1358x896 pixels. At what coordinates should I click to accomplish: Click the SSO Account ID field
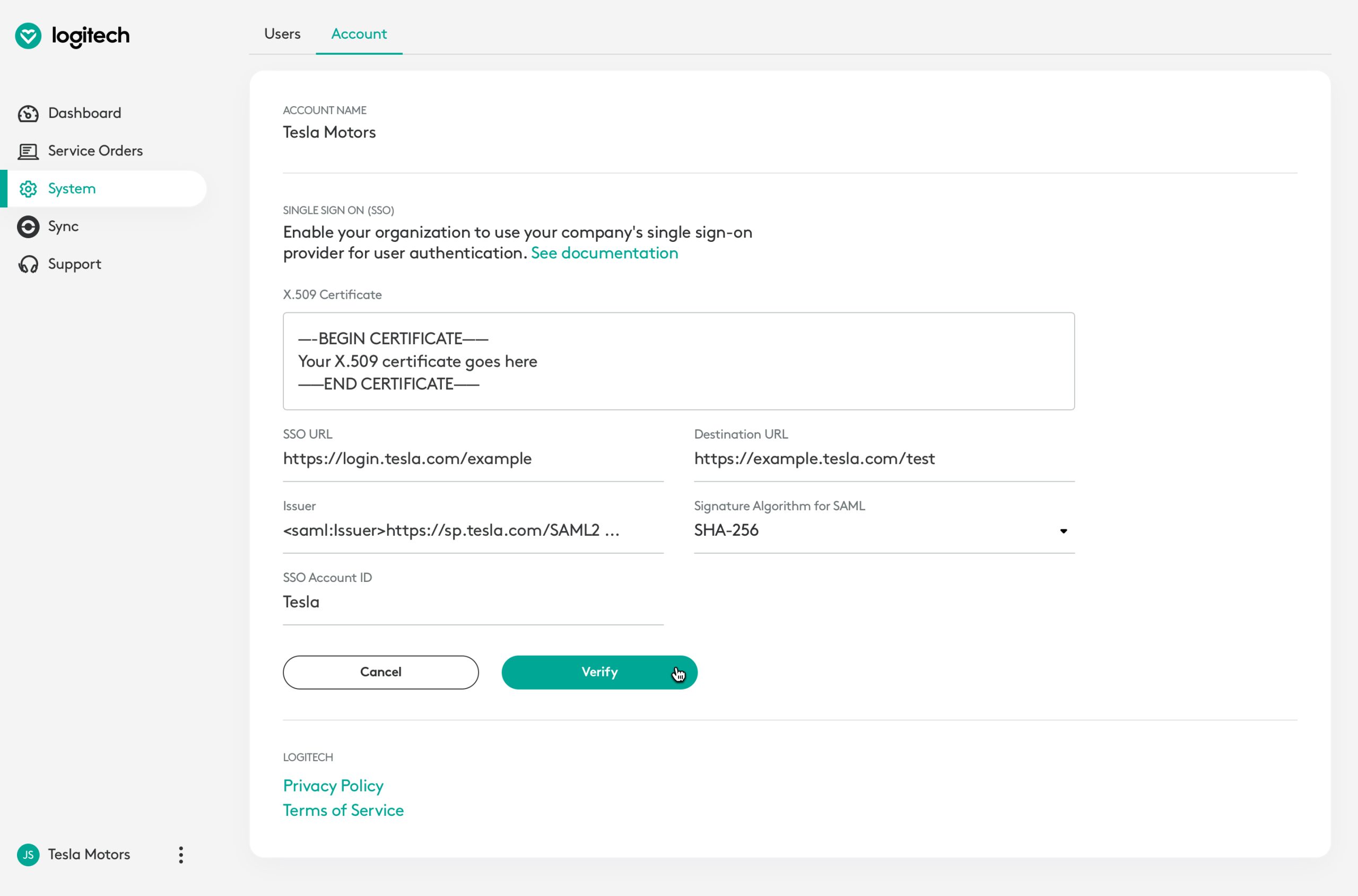pos(473,602)
